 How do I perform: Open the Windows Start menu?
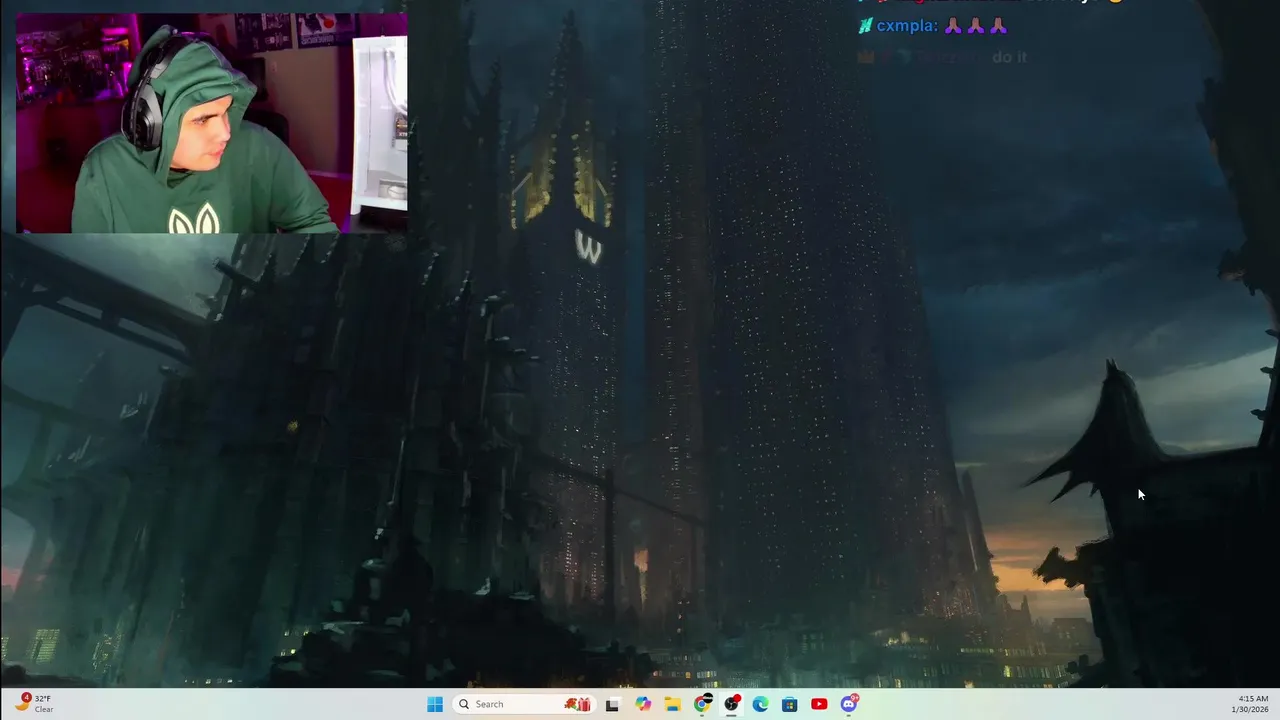[435, 704]
